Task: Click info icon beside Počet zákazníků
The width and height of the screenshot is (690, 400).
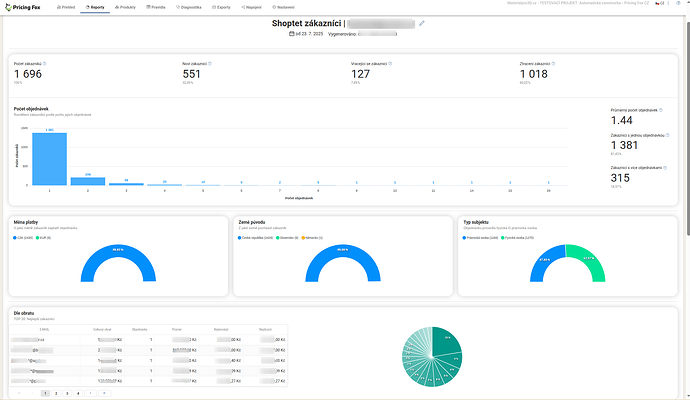Action: [x=45, y=63]
